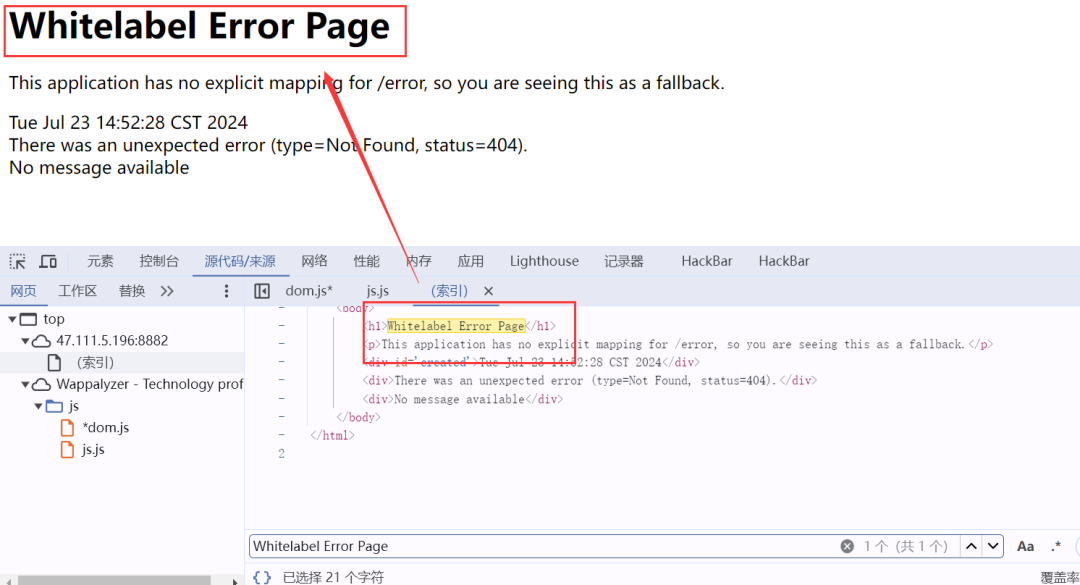Viewport: 1080px width, 585px height.
Task: Open the second HackBar tab
Action: (784, 261)
